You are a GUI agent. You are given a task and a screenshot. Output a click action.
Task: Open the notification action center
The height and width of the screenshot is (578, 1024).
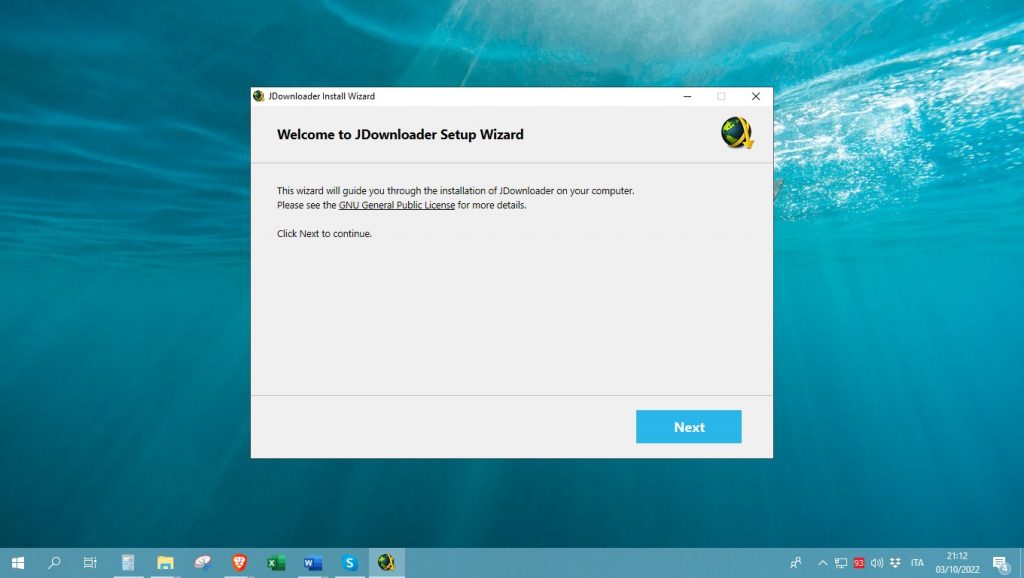click(999, 563)
